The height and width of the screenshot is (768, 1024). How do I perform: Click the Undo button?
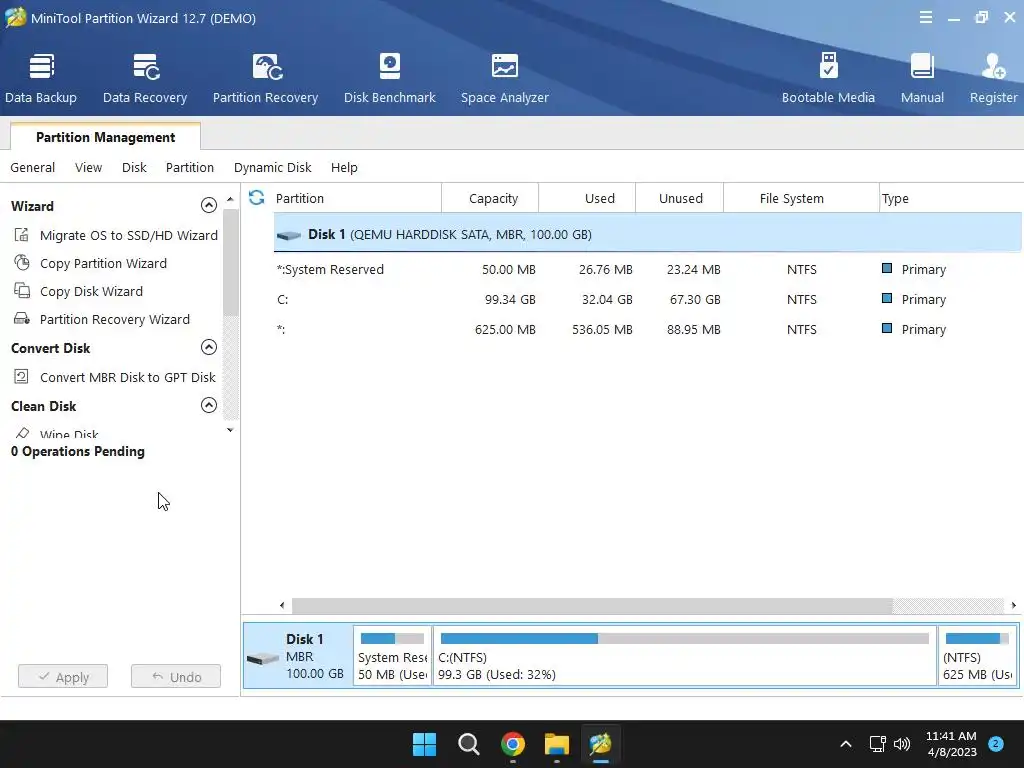tap(176, 677)
